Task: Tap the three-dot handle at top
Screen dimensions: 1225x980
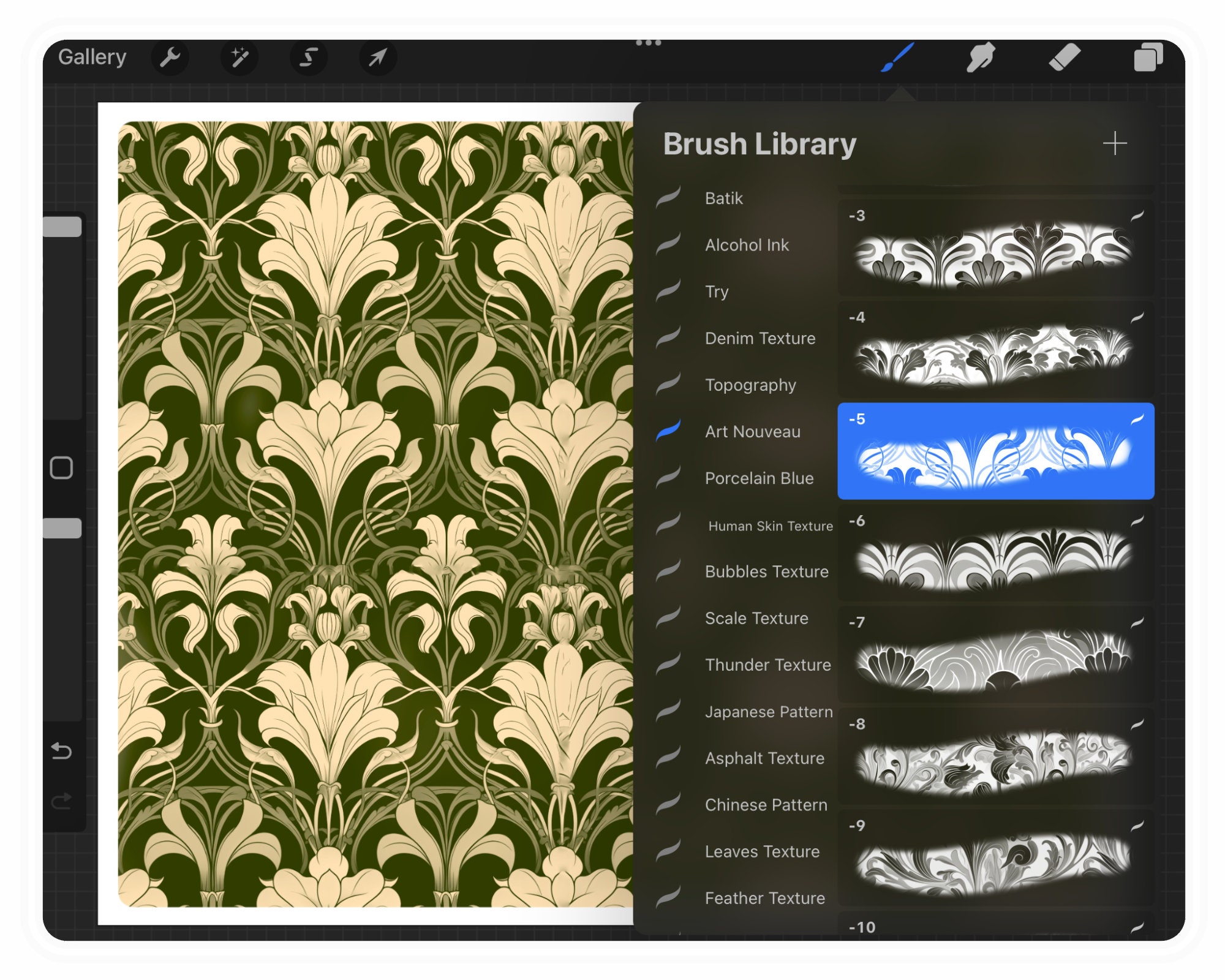Action: pos(648,42)
